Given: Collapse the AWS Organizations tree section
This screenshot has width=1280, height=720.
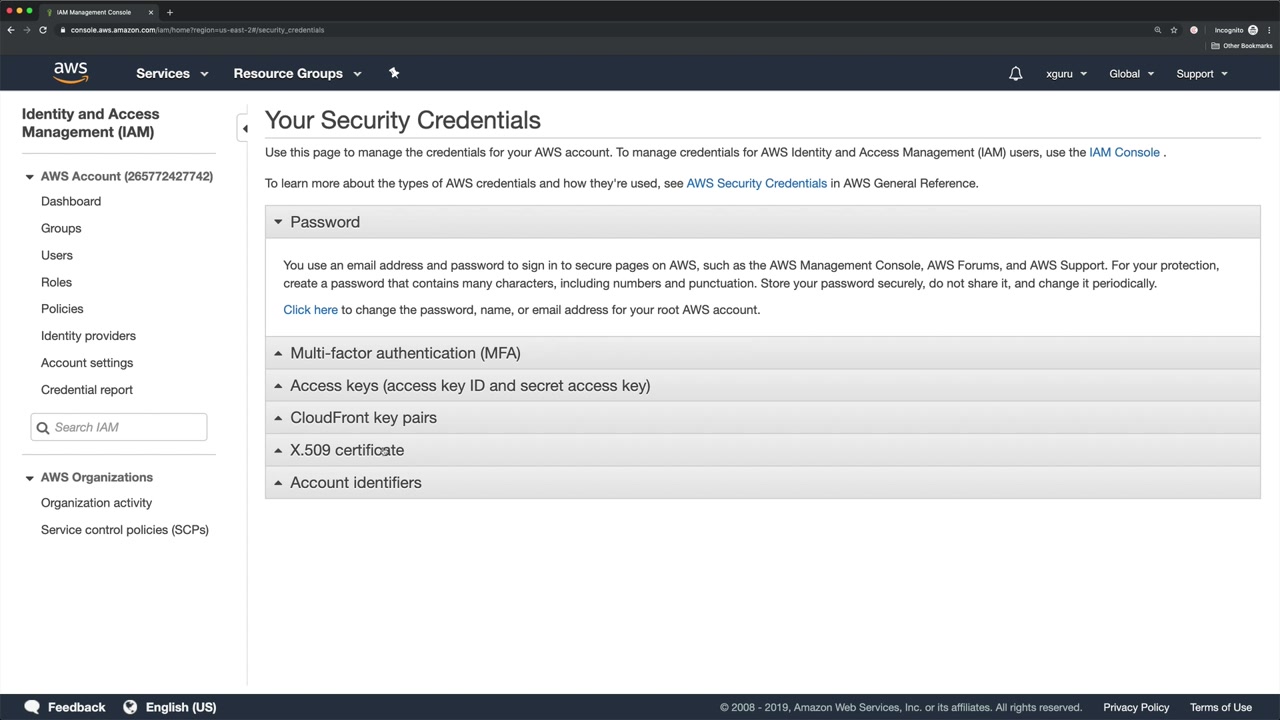Looking at the screenshot, I should click(30, 478).
